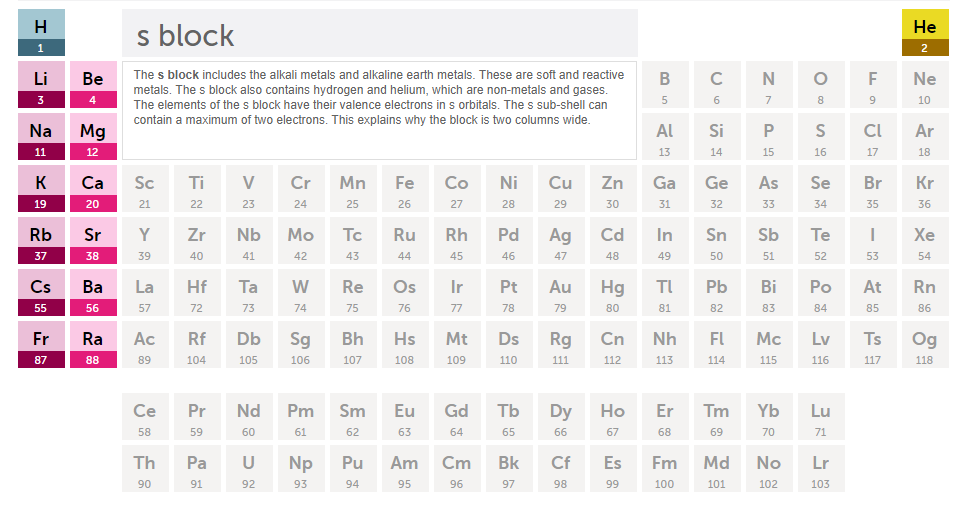Image resolution: width=963 pixels, height=508 pixels.
Task: Click the Magnesium (Mg) tile
Action: (93, 137)
